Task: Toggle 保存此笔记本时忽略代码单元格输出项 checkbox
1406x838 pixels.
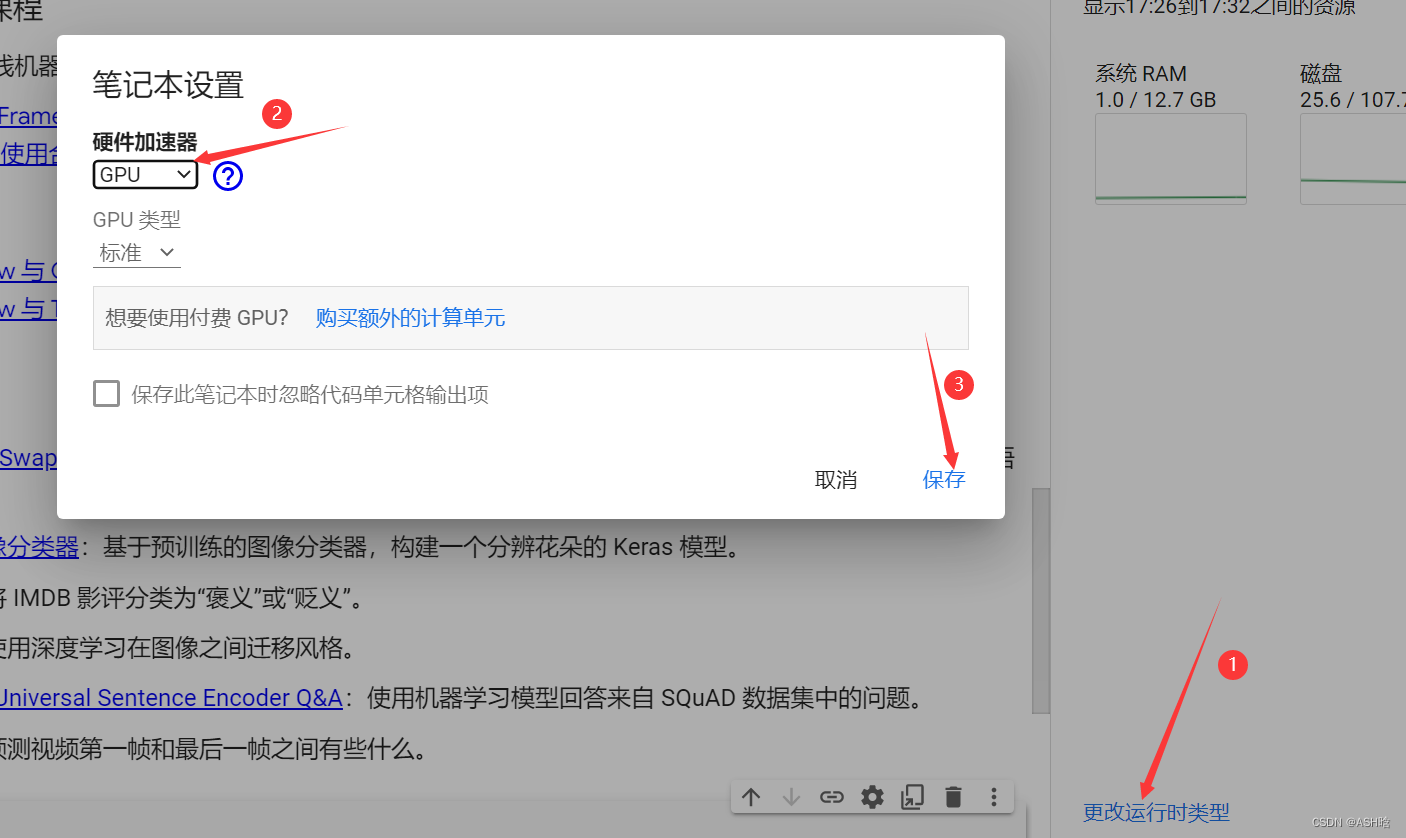Action: pyautogui.click(x=106, y=394)
